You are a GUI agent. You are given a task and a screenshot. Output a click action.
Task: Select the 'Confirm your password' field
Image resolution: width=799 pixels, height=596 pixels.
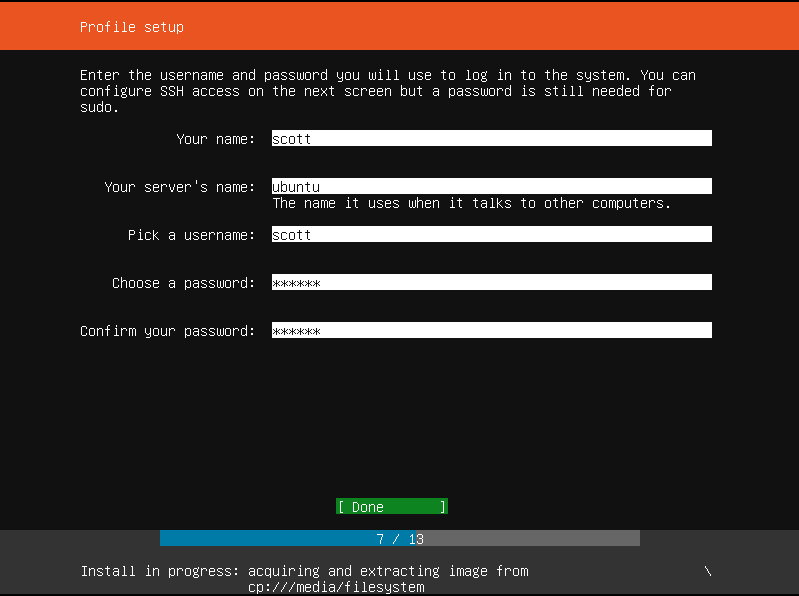click(492, 330)
